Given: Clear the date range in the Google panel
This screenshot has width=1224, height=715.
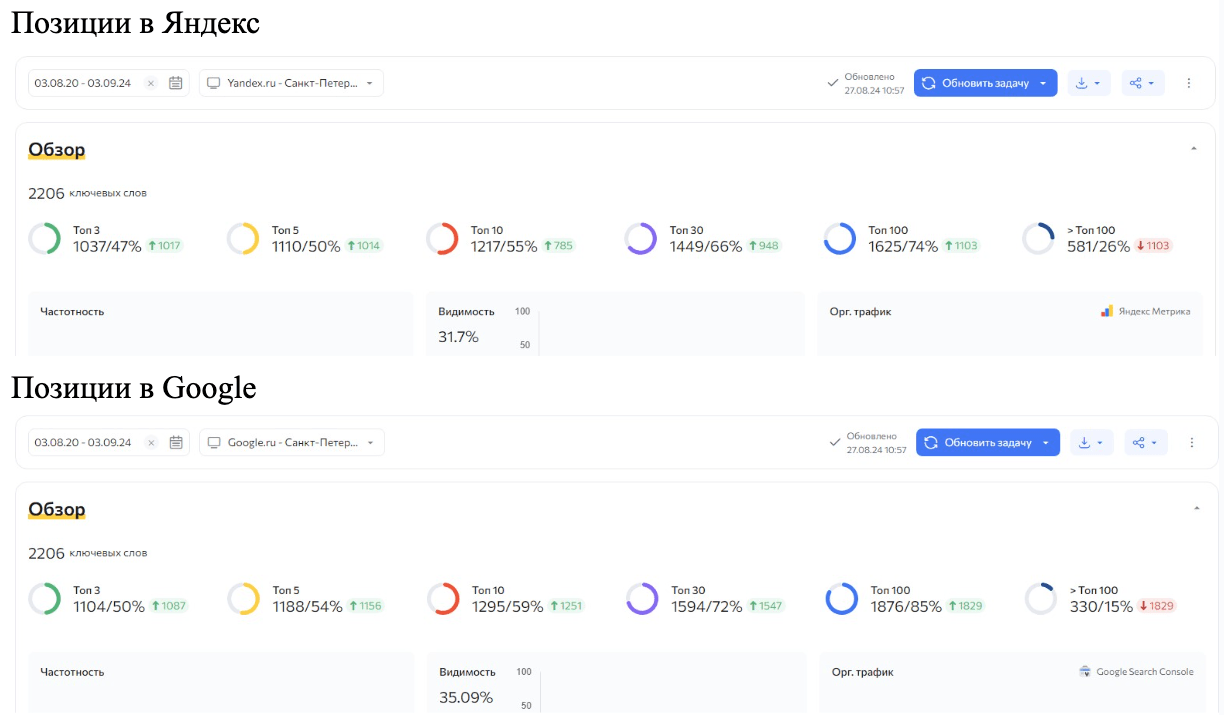Looking at the screenshot, I should 151,442.
